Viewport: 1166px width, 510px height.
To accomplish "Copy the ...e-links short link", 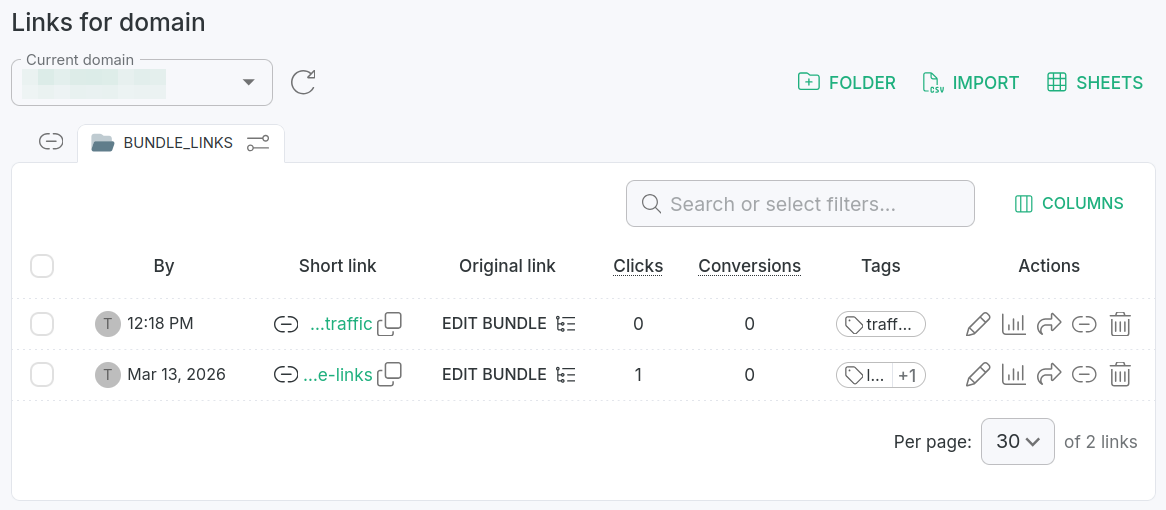I will pyautogui.click(x=390, y=374).
